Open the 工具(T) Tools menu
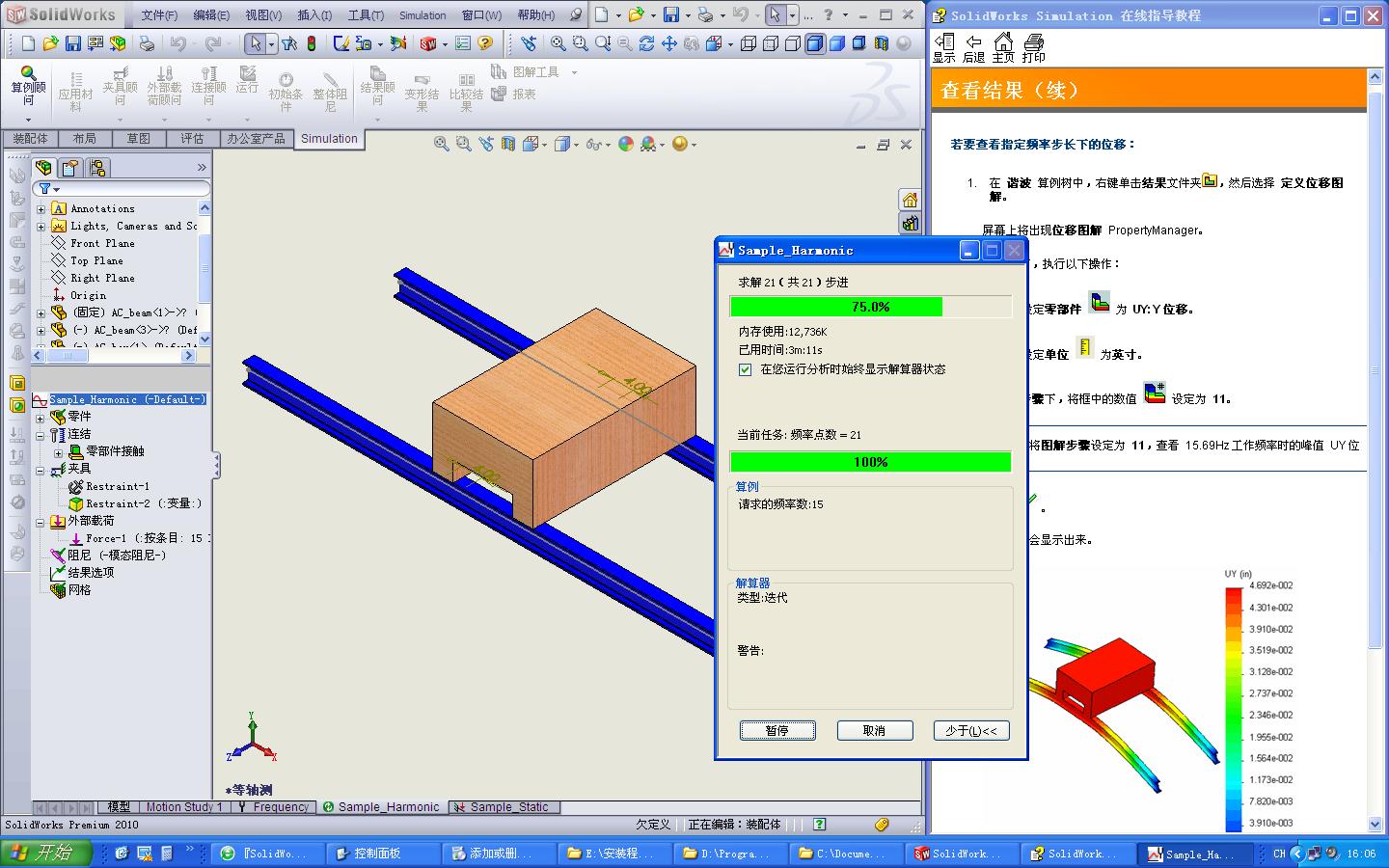1389x868 pixels. [x=366, y=15]
